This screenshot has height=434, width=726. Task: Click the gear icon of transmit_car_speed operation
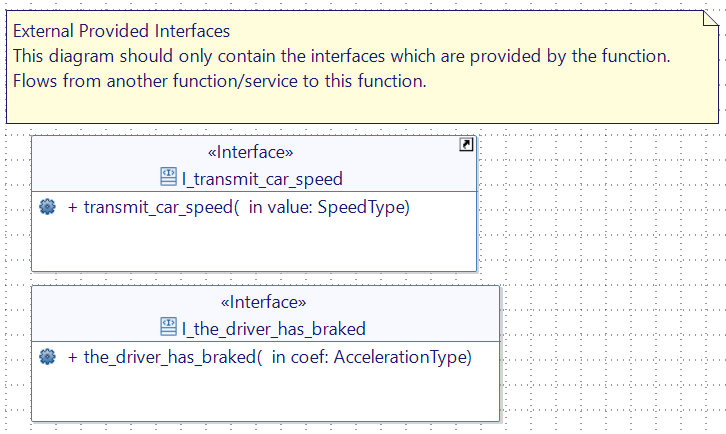tap(47, 207)
